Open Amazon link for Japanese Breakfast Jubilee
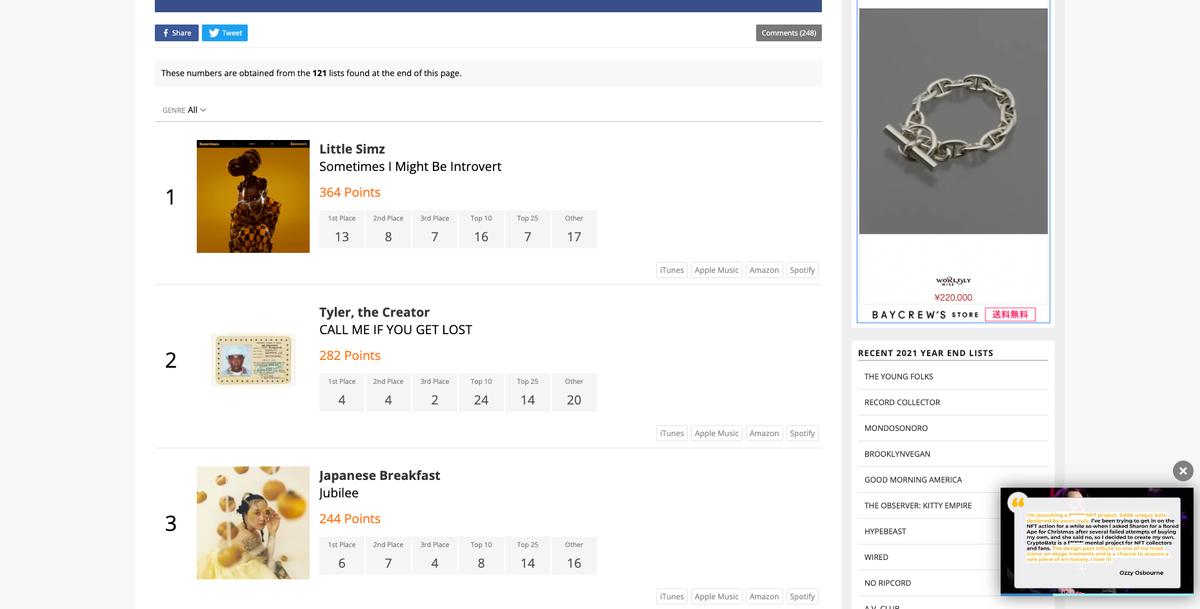1200x609 pixels. click(764, 596)
